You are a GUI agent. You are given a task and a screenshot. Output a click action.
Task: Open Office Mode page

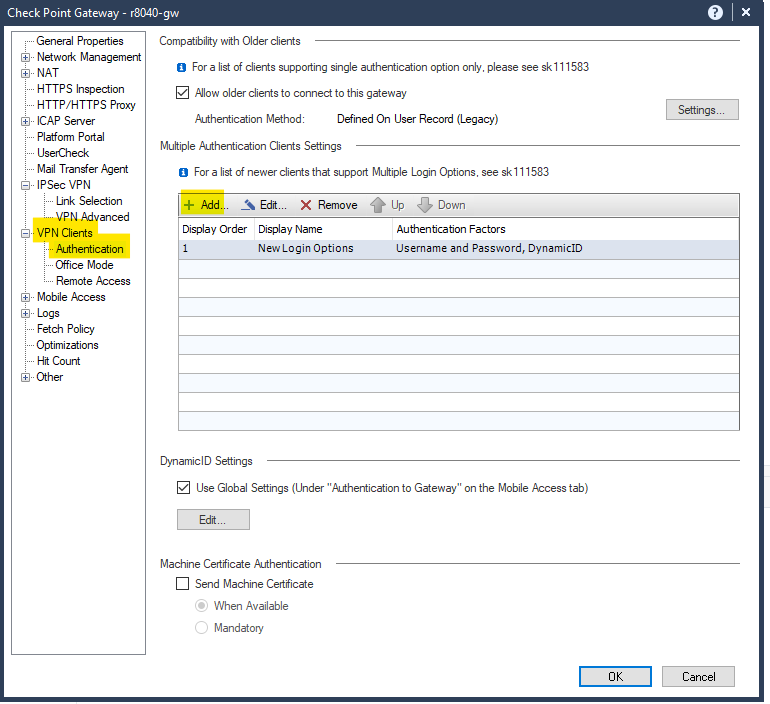tap(84, 265)
